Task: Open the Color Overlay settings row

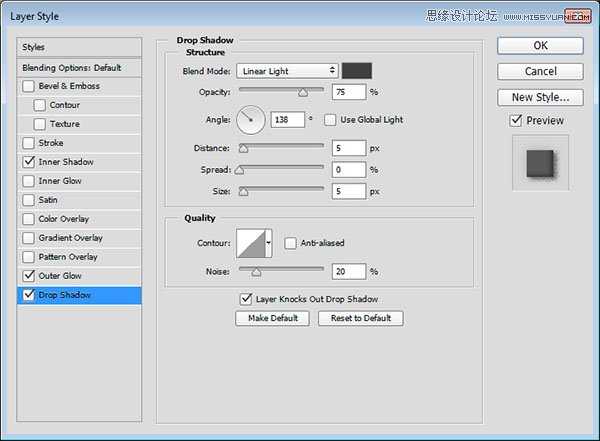Action: 79,219
